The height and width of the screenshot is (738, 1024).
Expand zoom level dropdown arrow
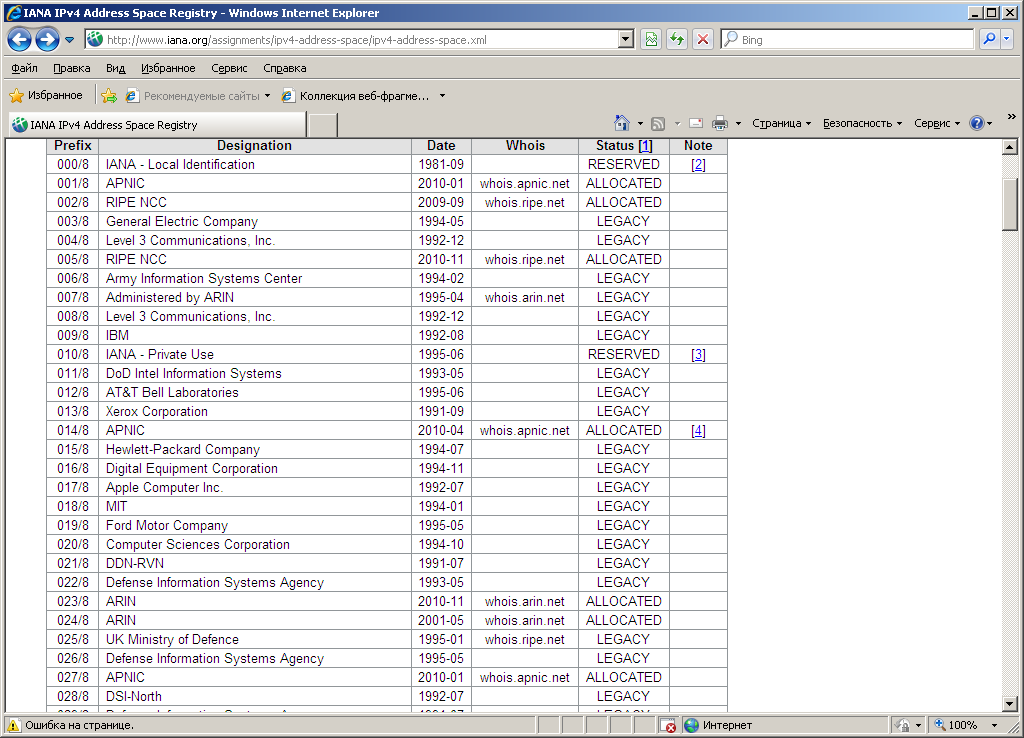click(995, 725)
